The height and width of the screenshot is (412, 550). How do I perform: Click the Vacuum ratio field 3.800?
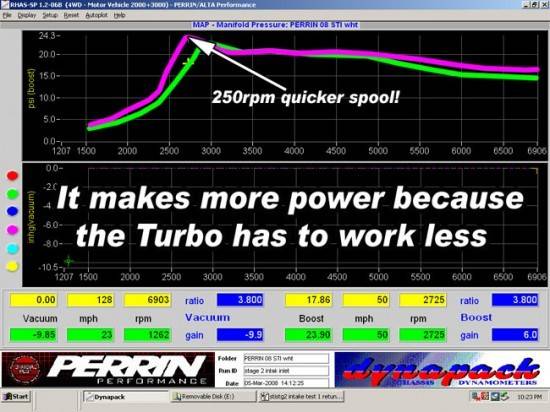240,300
